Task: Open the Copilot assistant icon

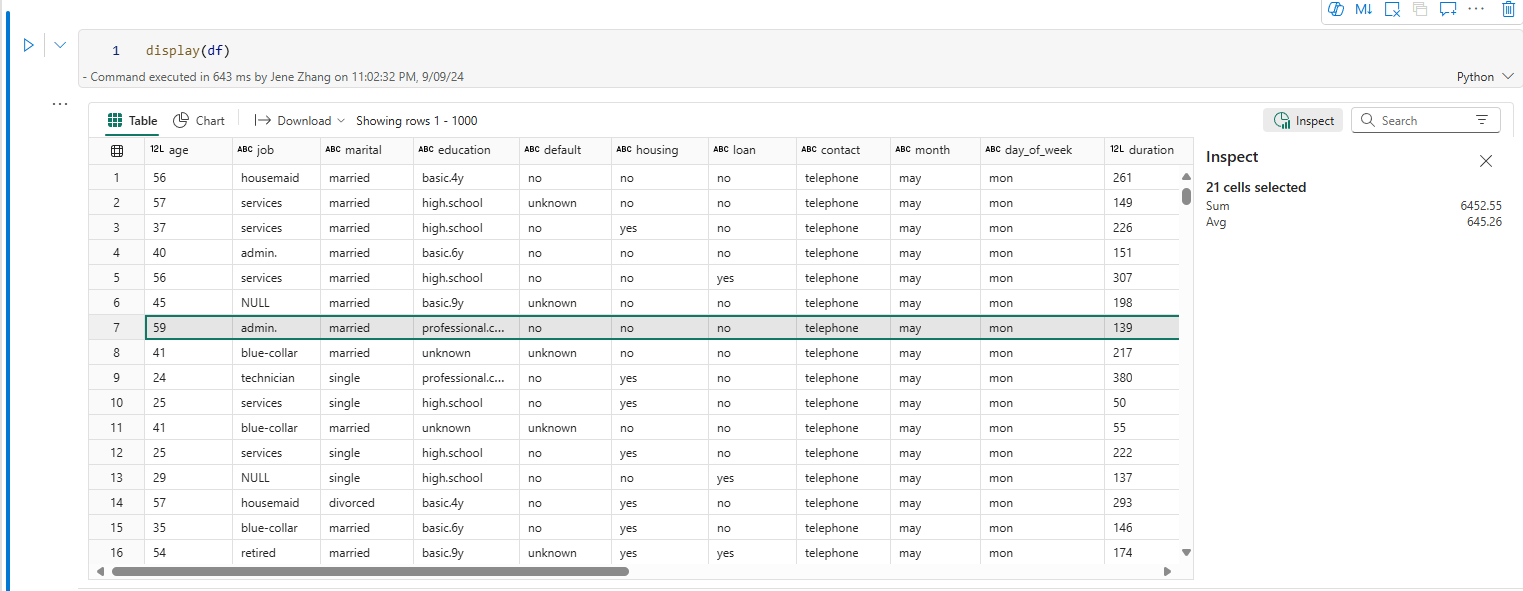Action: click(x=1335, y=9)
